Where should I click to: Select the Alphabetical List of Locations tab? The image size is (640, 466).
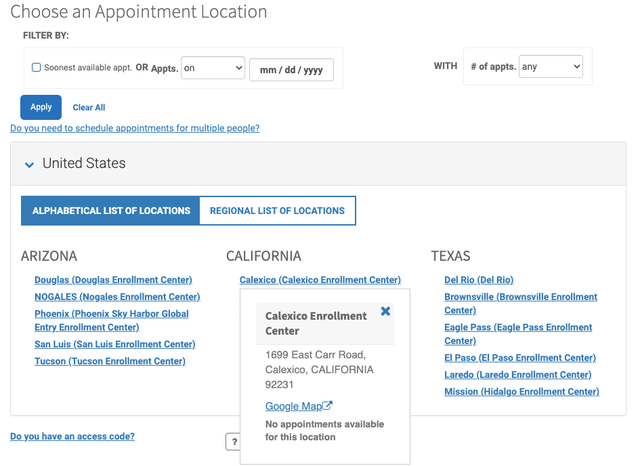tap(111, 211)
